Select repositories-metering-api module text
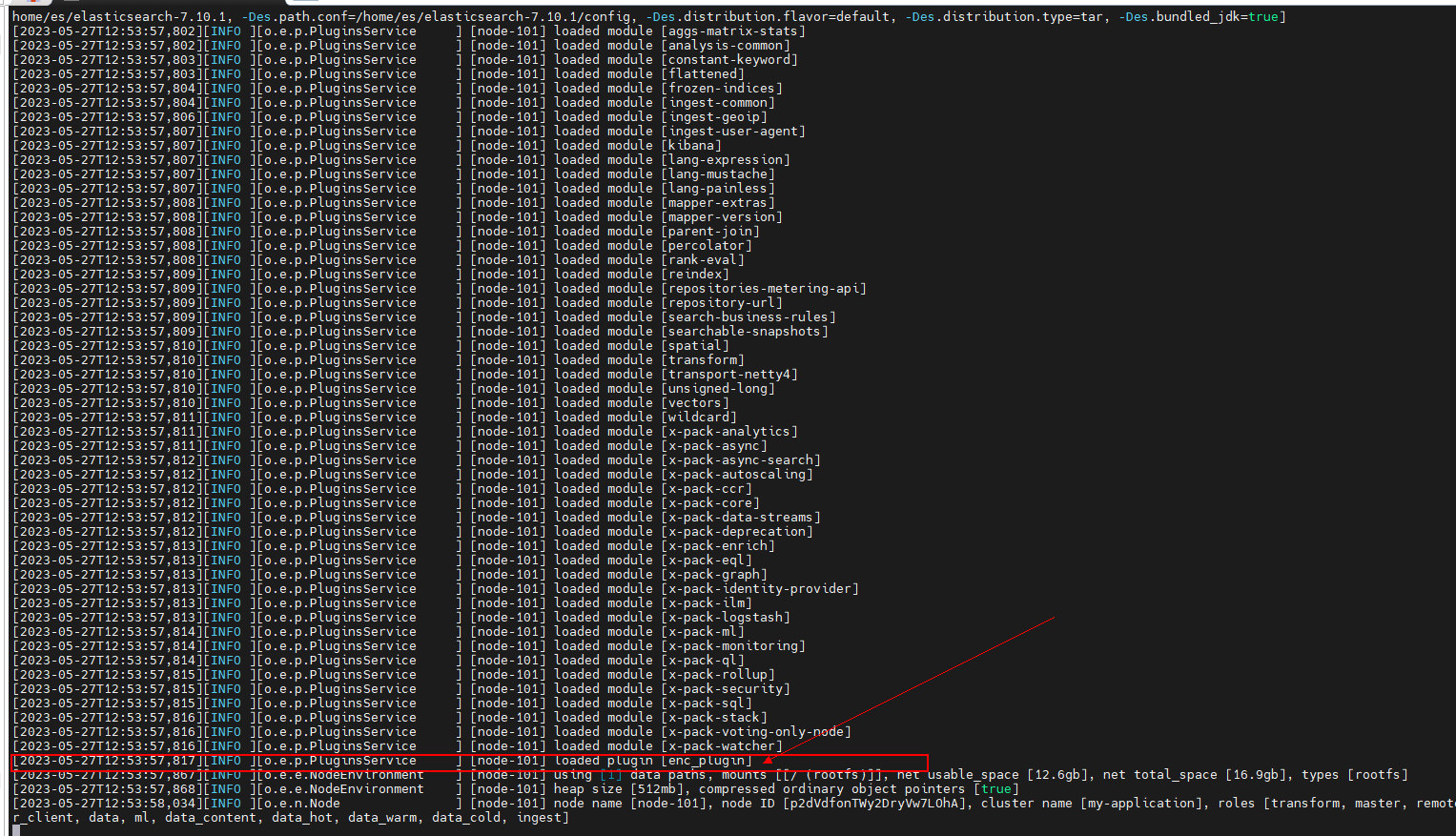This screenshot has height=836, width=1456. pos(764,289)
